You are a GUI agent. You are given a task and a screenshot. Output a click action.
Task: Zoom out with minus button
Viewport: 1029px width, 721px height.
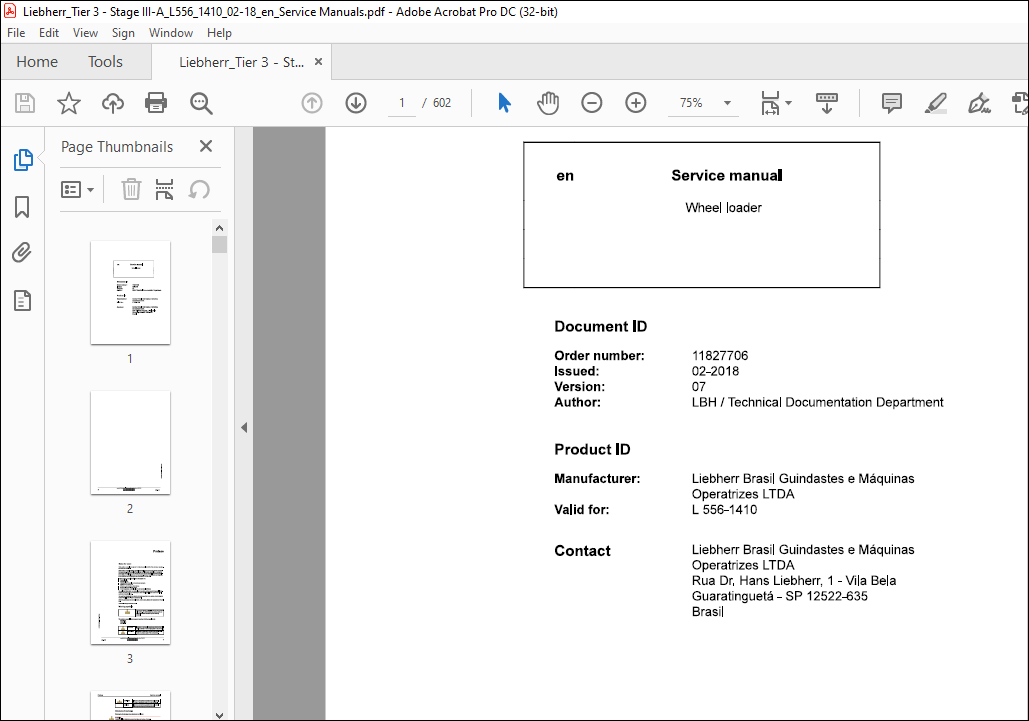591,103
